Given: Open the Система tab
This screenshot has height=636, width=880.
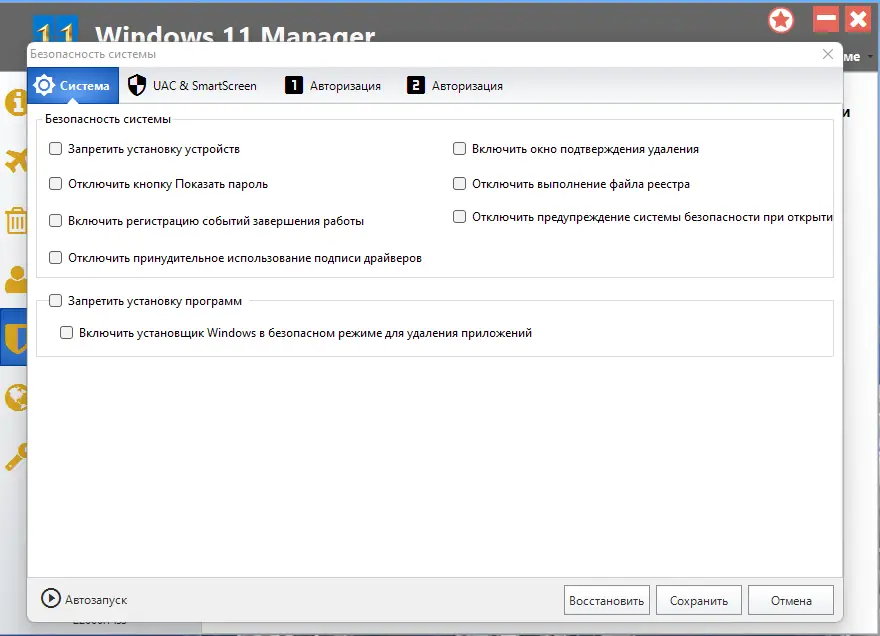Looking at the screenshot, I should [73, 85].
